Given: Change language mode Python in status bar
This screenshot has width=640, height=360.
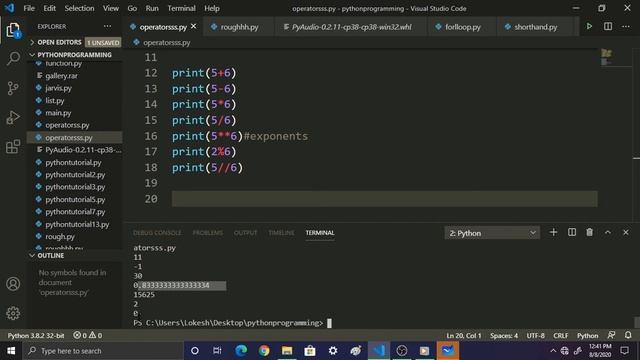Looking at the screenshot, I should 587,336.
